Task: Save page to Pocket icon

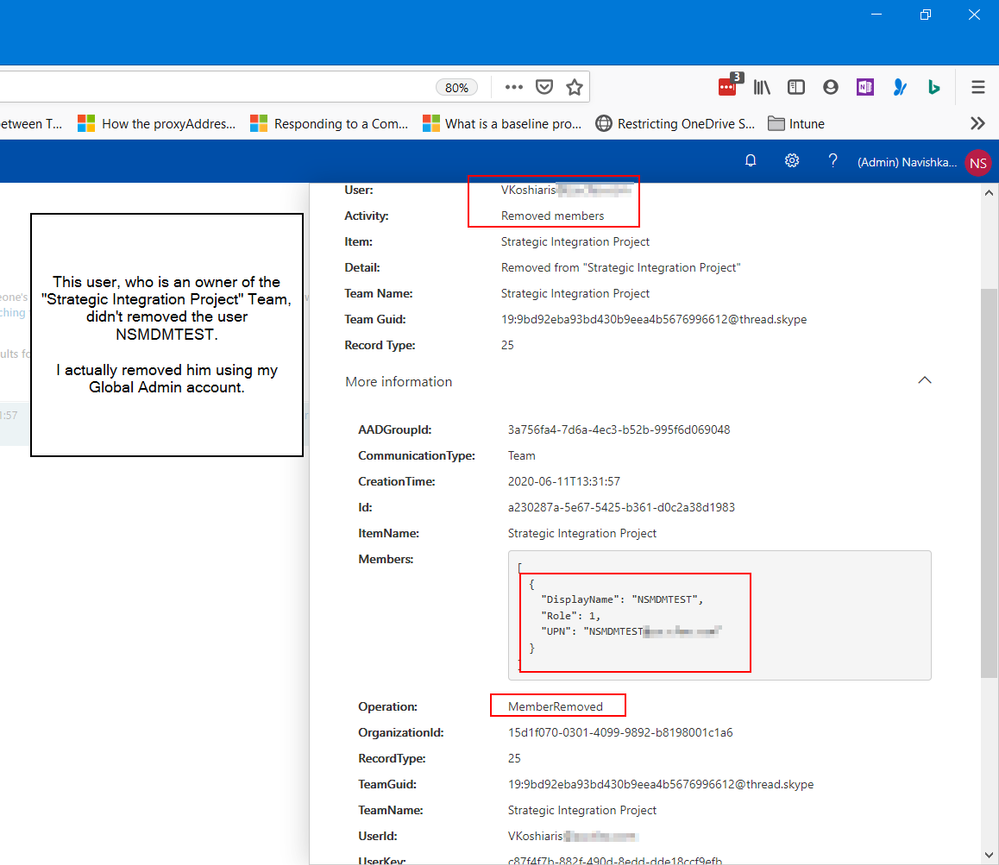Action: pos(544,87)
